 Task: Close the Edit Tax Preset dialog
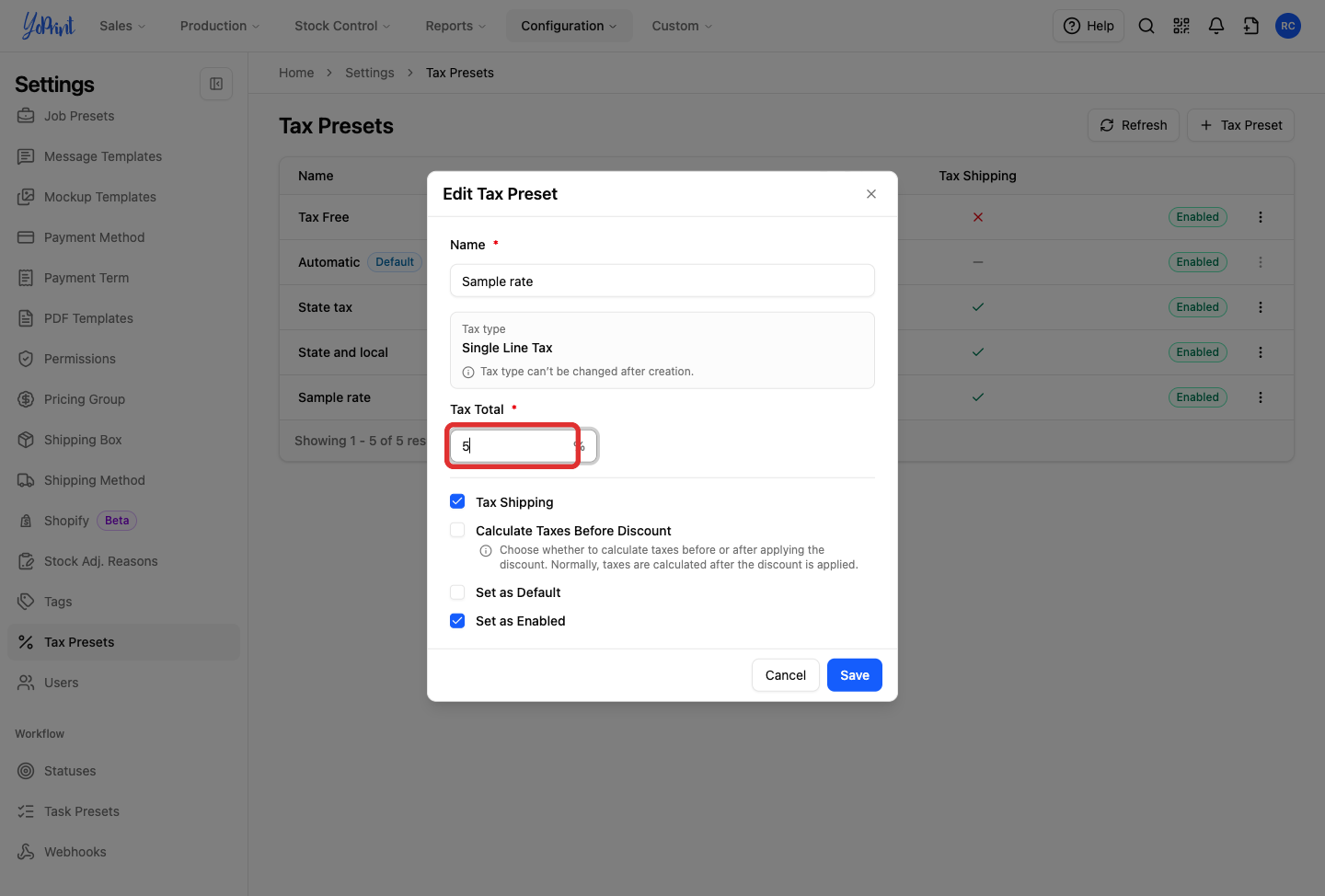[871, 194]
